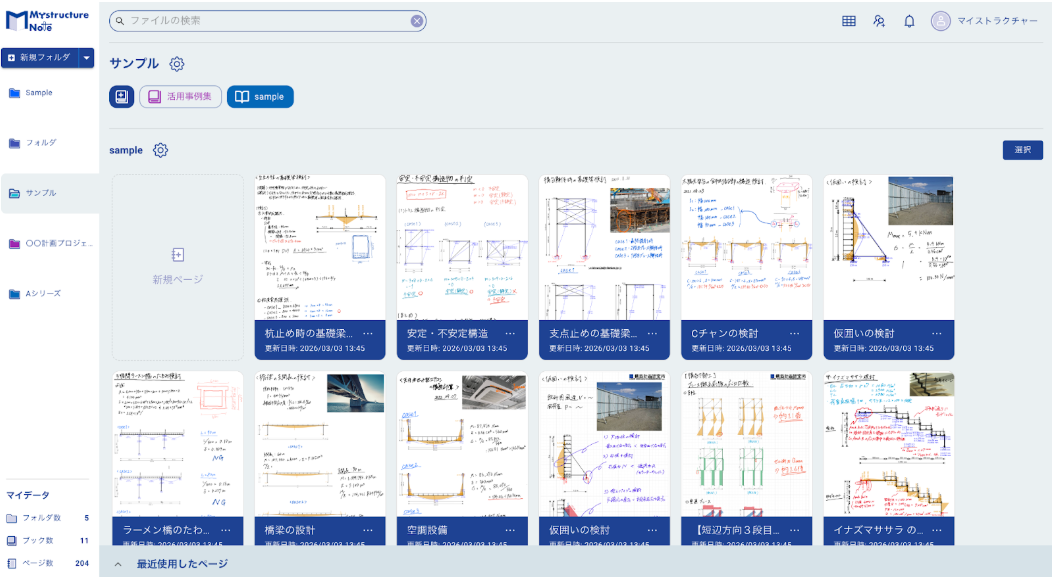The image size is (1052, 577).
Task: Switch to the sample book tab
Action: [x=260, y=96]
